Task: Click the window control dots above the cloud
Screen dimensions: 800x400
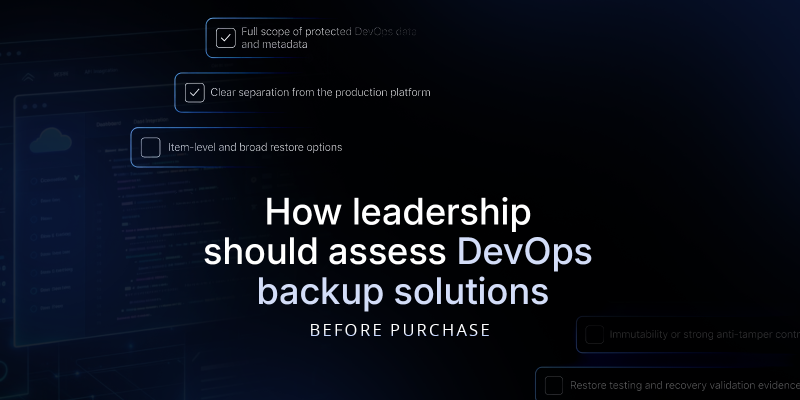Action: pos(35,106)
